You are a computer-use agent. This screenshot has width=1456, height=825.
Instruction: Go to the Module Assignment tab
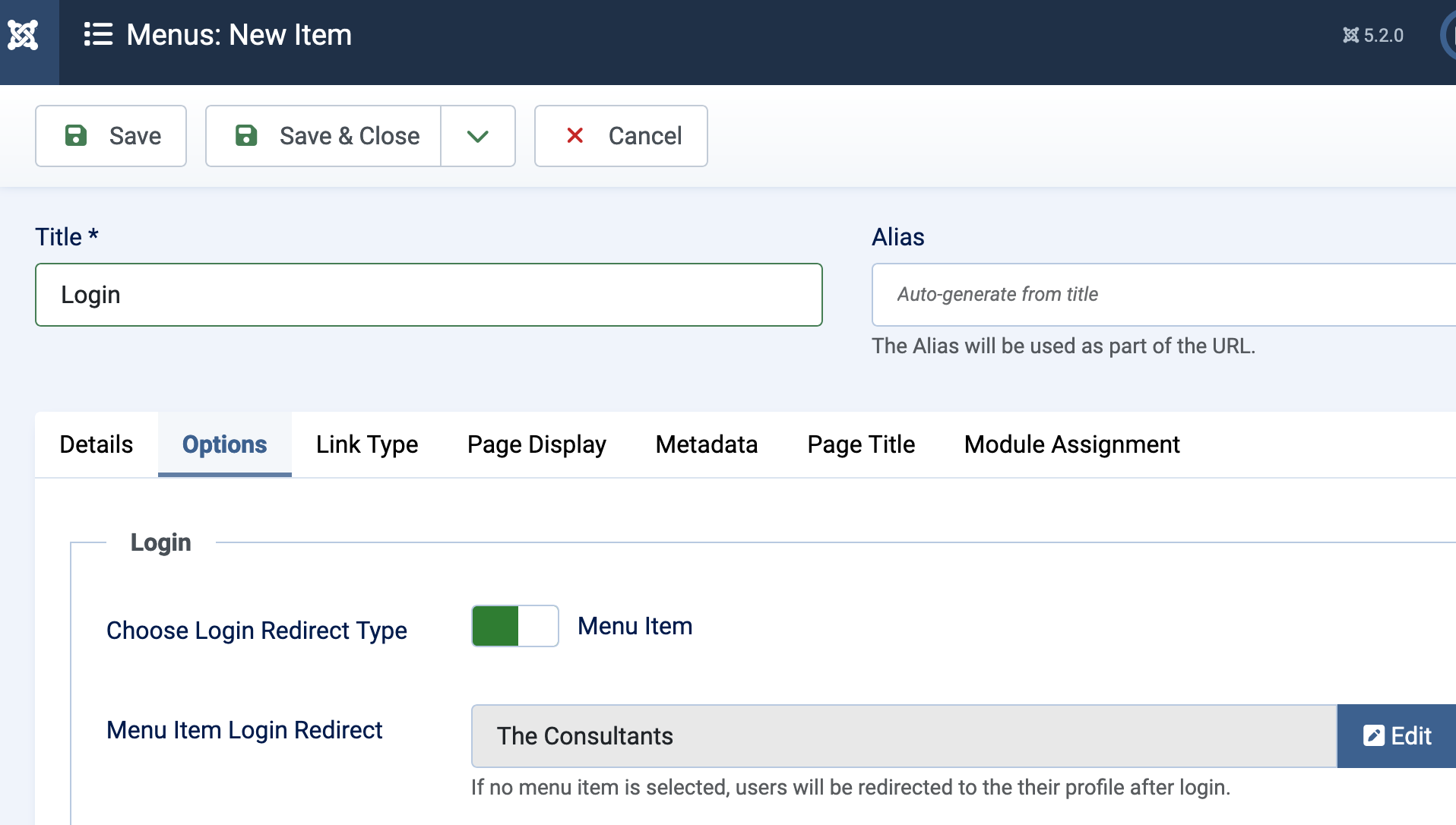coord(1071,444)
